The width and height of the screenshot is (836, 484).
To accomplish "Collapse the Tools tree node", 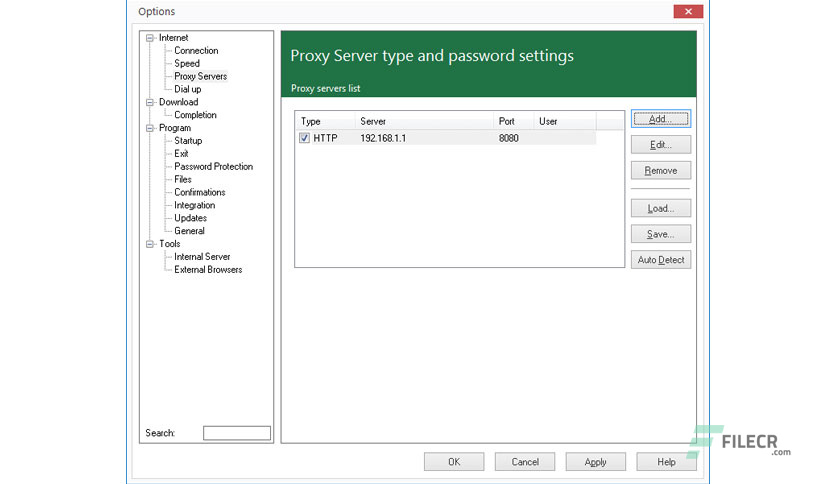I will pyautogui.click(x=150, y=244).
